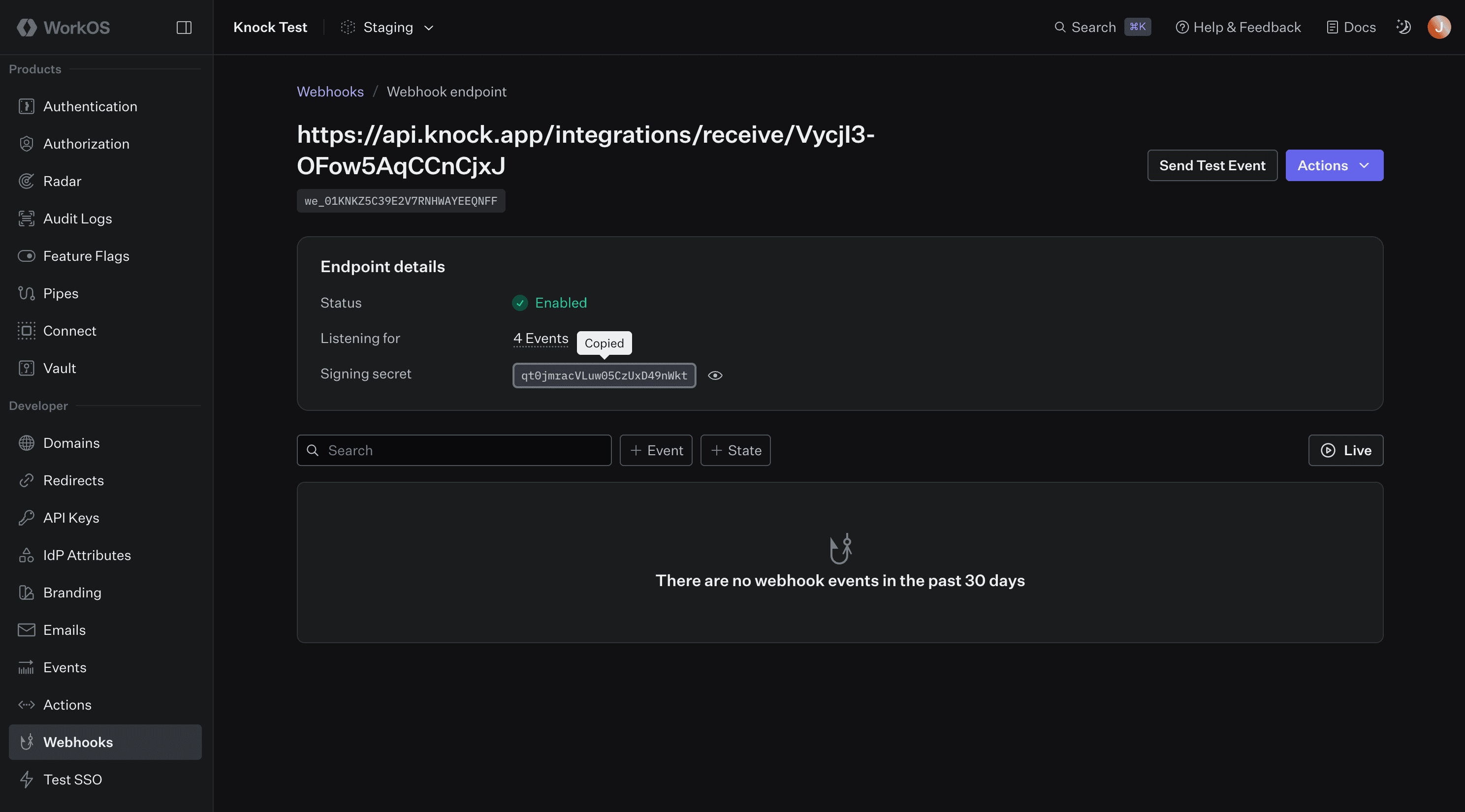Add a State filter
This screenshot has width=1465, height=812.
(x=735, y=450)
